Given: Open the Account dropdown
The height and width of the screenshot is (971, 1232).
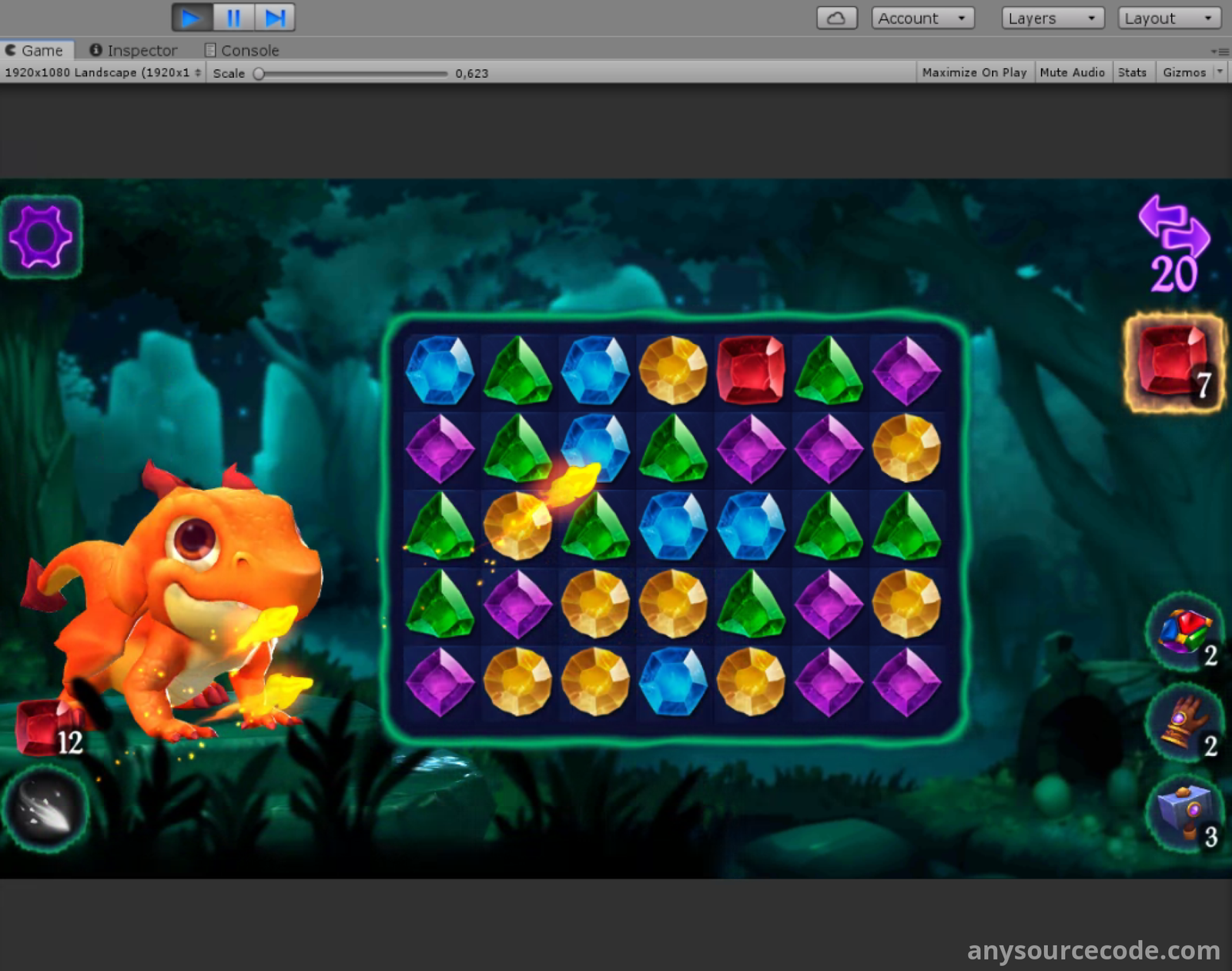Looking at the screenshot, I should click(922, 18).
